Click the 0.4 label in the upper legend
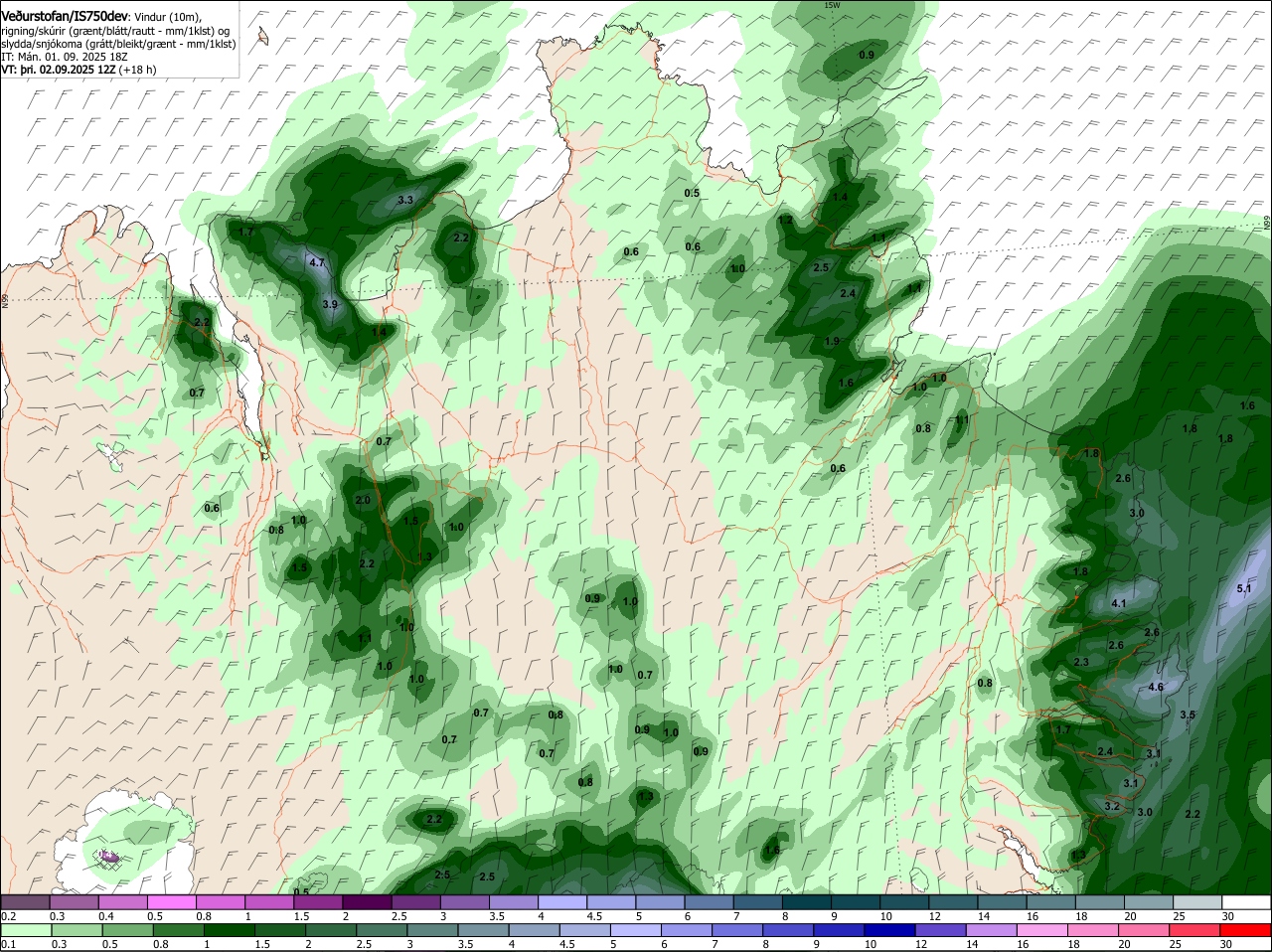 click(x=106, y=916)
